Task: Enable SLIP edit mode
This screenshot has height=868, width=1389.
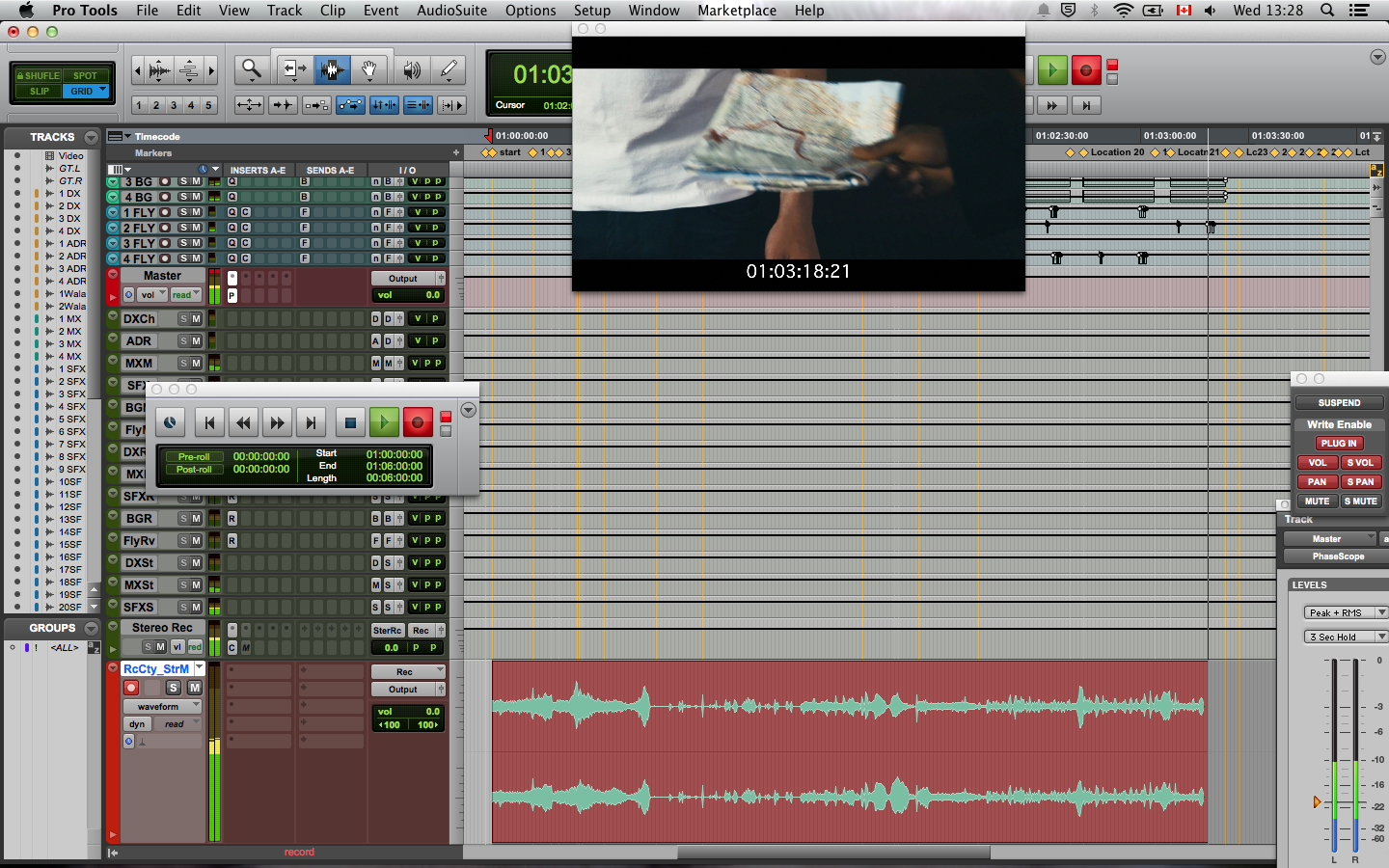Action: pos(39,92)
